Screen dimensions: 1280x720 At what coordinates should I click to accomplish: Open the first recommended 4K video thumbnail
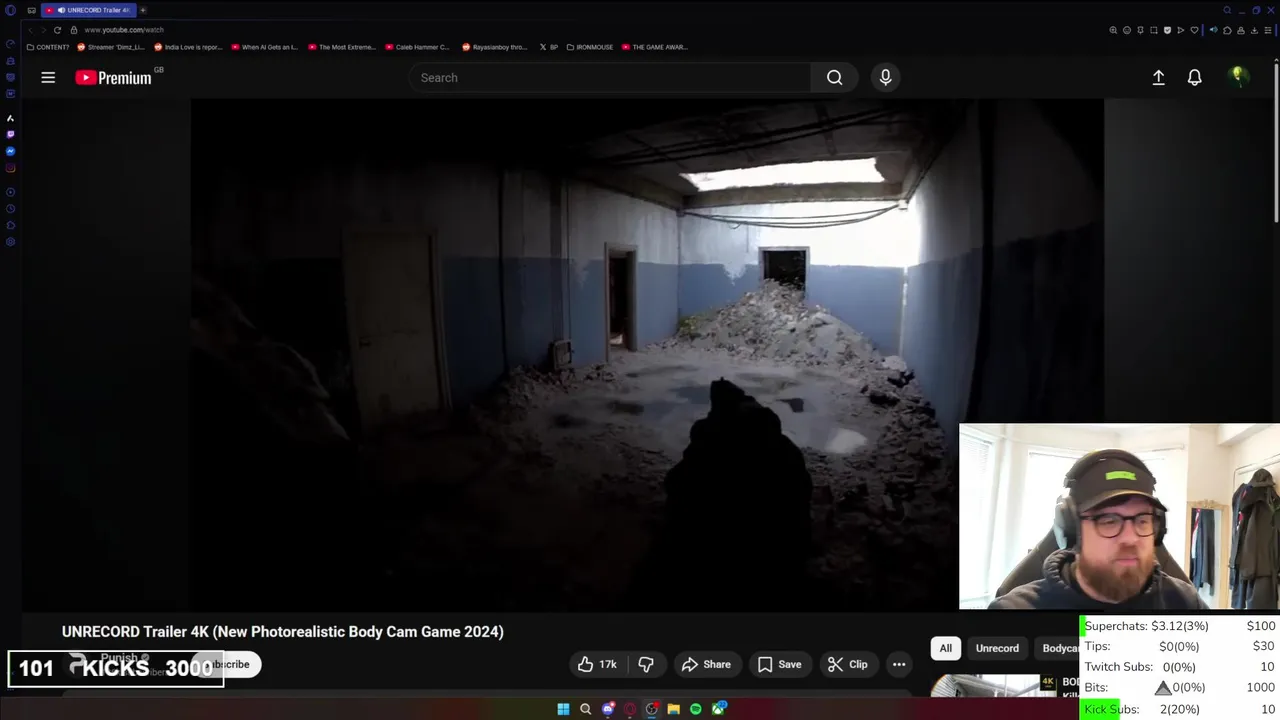(x=995, y=685)
